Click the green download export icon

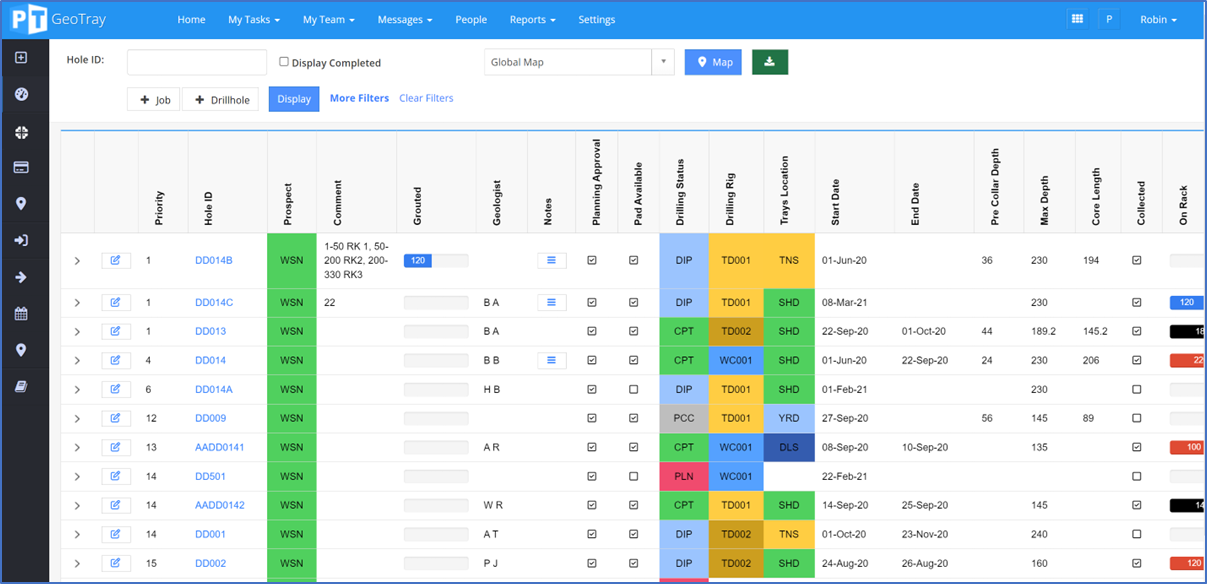pos(769,61)
